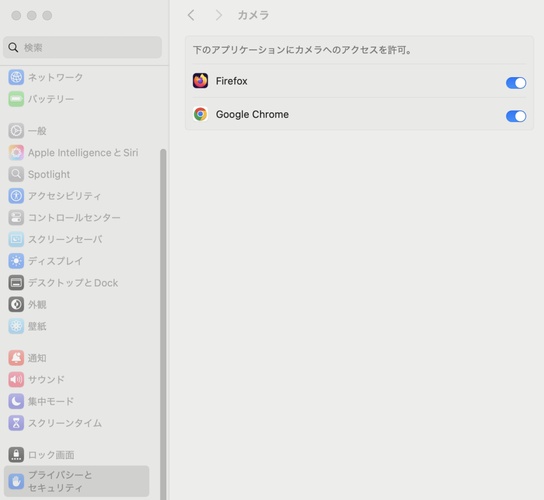Click the バッテリー battery icon
544x500 pixels.
16,99
